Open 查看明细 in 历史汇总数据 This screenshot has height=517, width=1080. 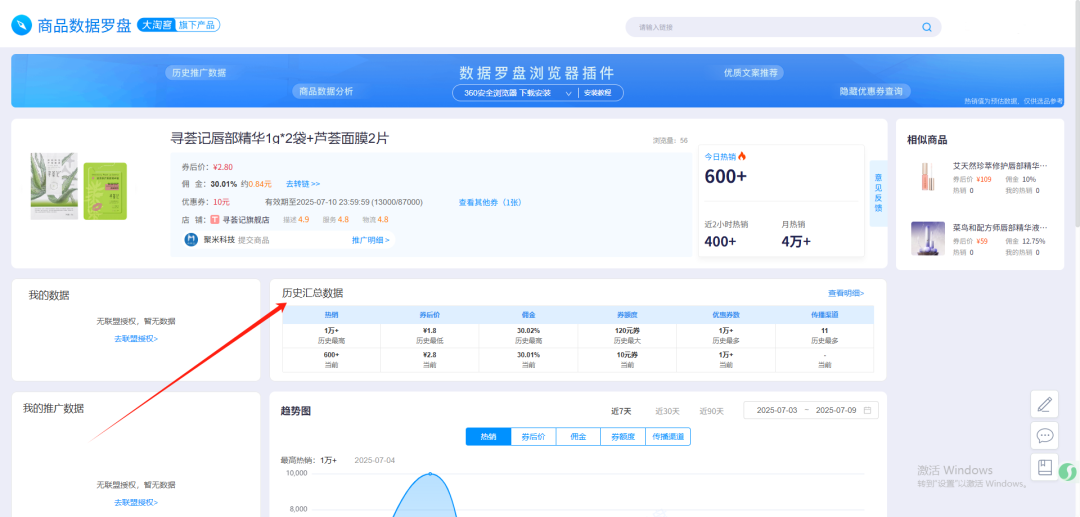846,293
